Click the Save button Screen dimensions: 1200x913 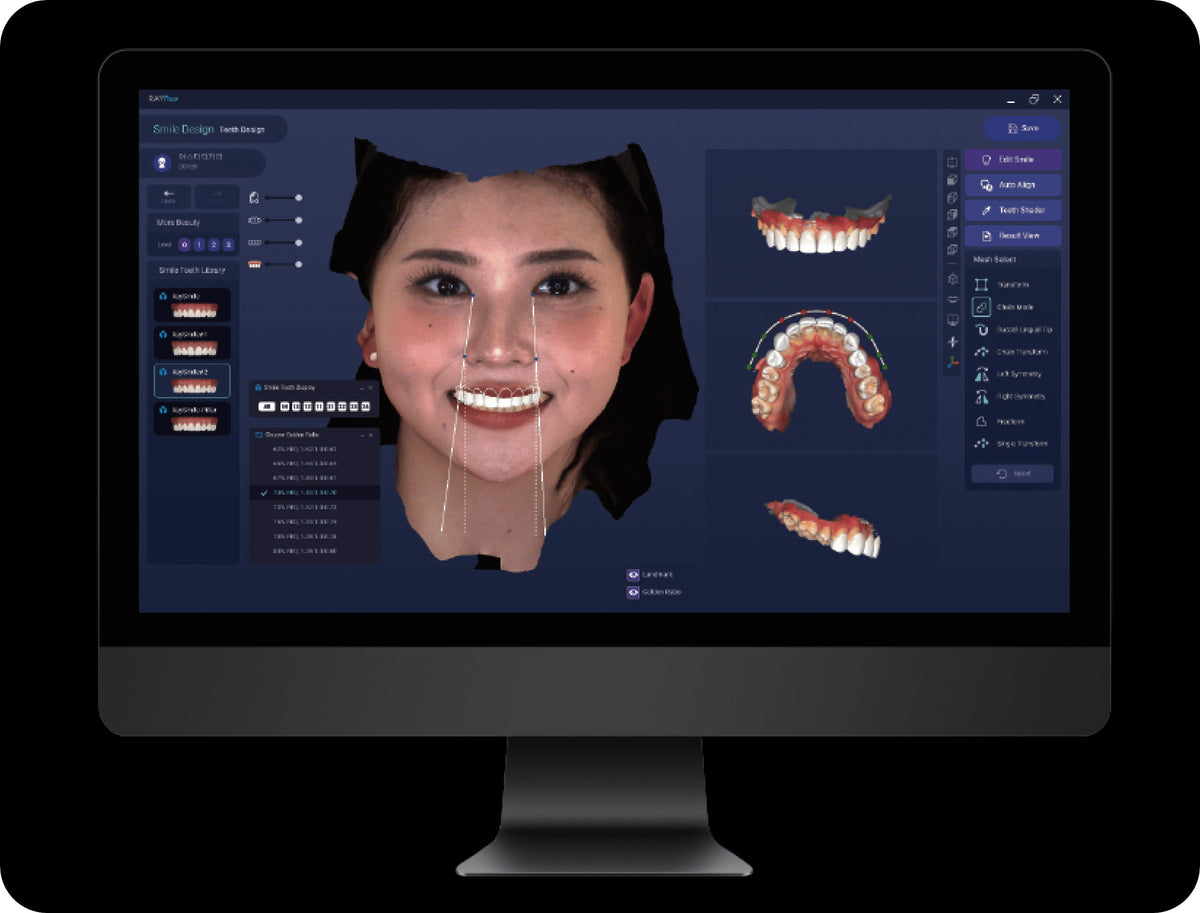click(x=1022, y=128)
